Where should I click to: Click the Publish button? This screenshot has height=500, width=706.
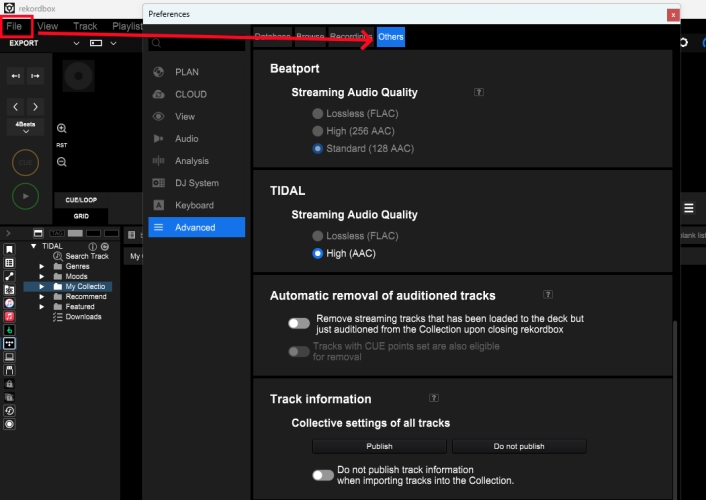379,446
